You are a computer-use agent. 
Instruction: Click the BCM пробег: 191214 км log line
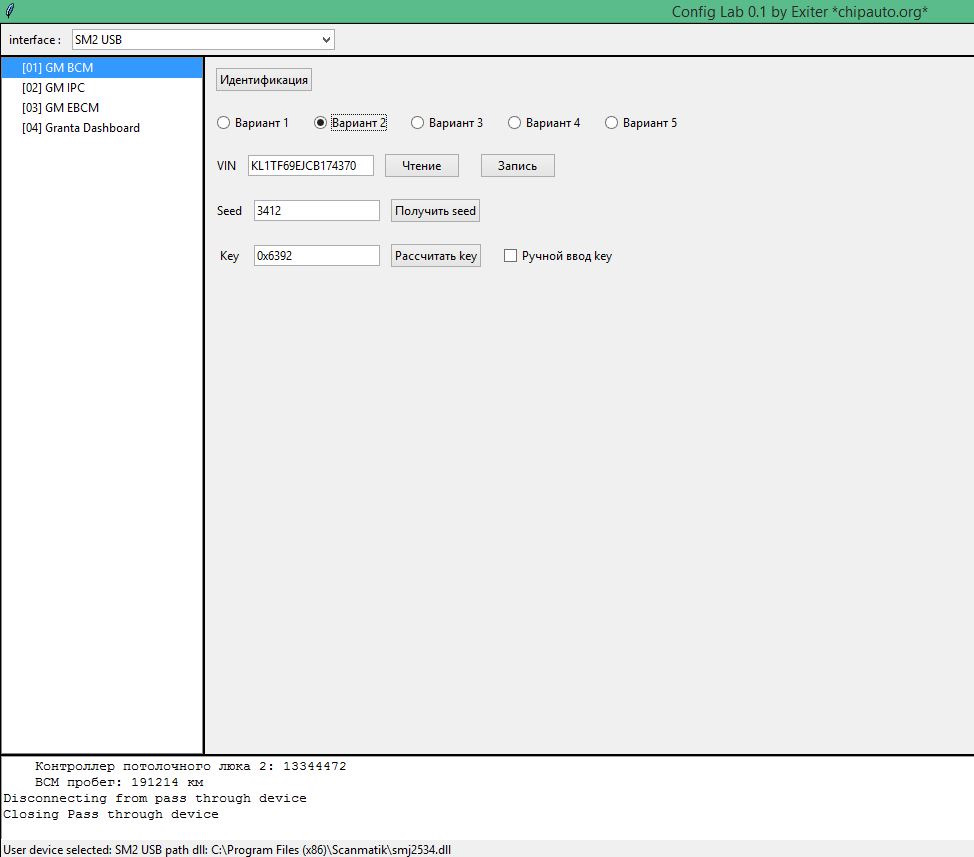(119, 782)
